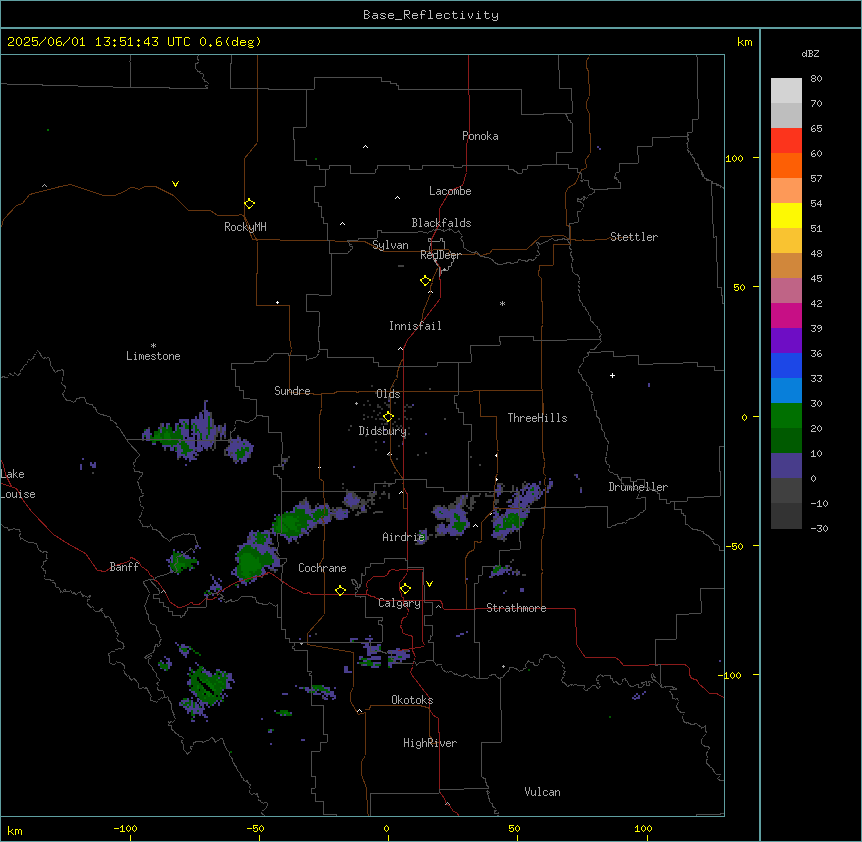The image size is (862, 842).
Task: Select the white 70-80 dBZ legend swatch
Action: click(x=786, y=90)
